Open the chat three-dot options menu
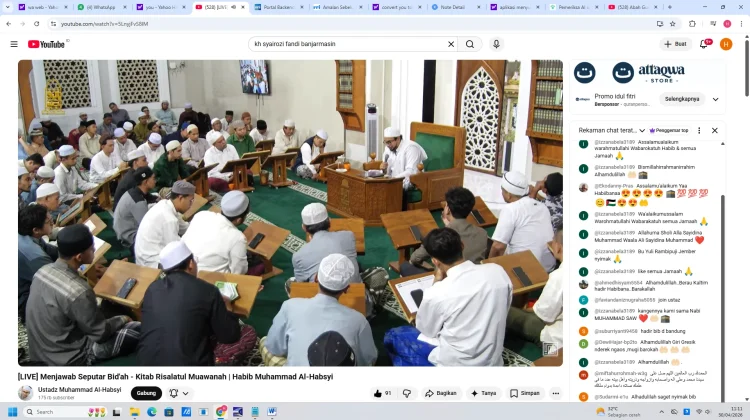This screenshot has height=420, width=750. pyautogui.click(x=699, y=130)
